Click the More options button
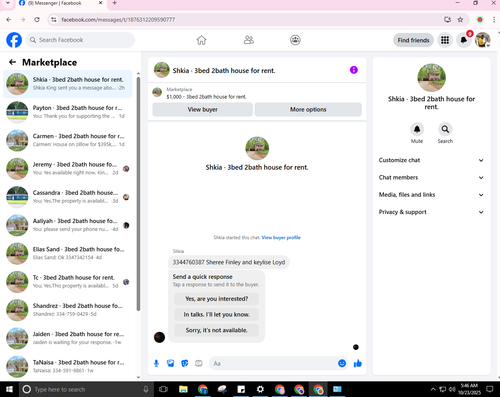This screenshot has width=500, height=397. (308, 109)
